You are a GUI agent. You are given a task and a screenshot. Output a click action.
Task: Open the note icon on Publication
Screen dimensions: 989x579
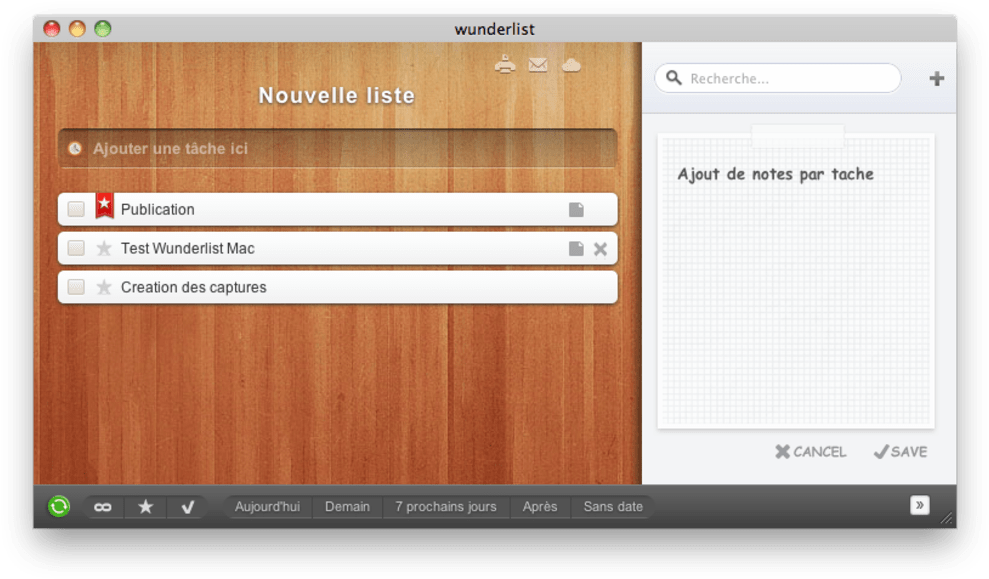click(576, 209)
